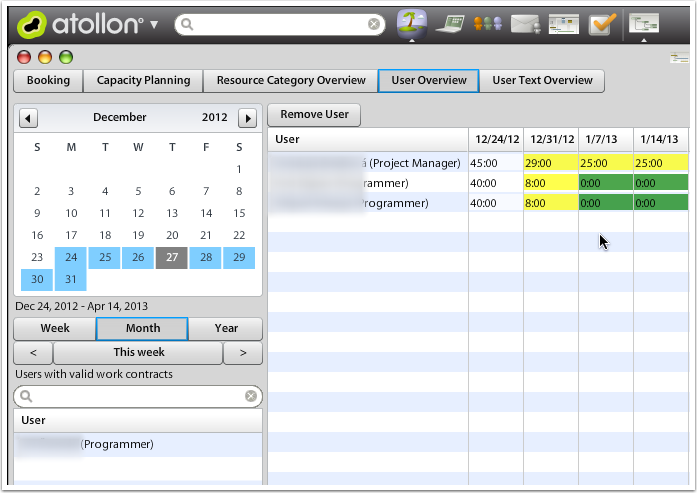Clear the top search field

coord(374,23)
